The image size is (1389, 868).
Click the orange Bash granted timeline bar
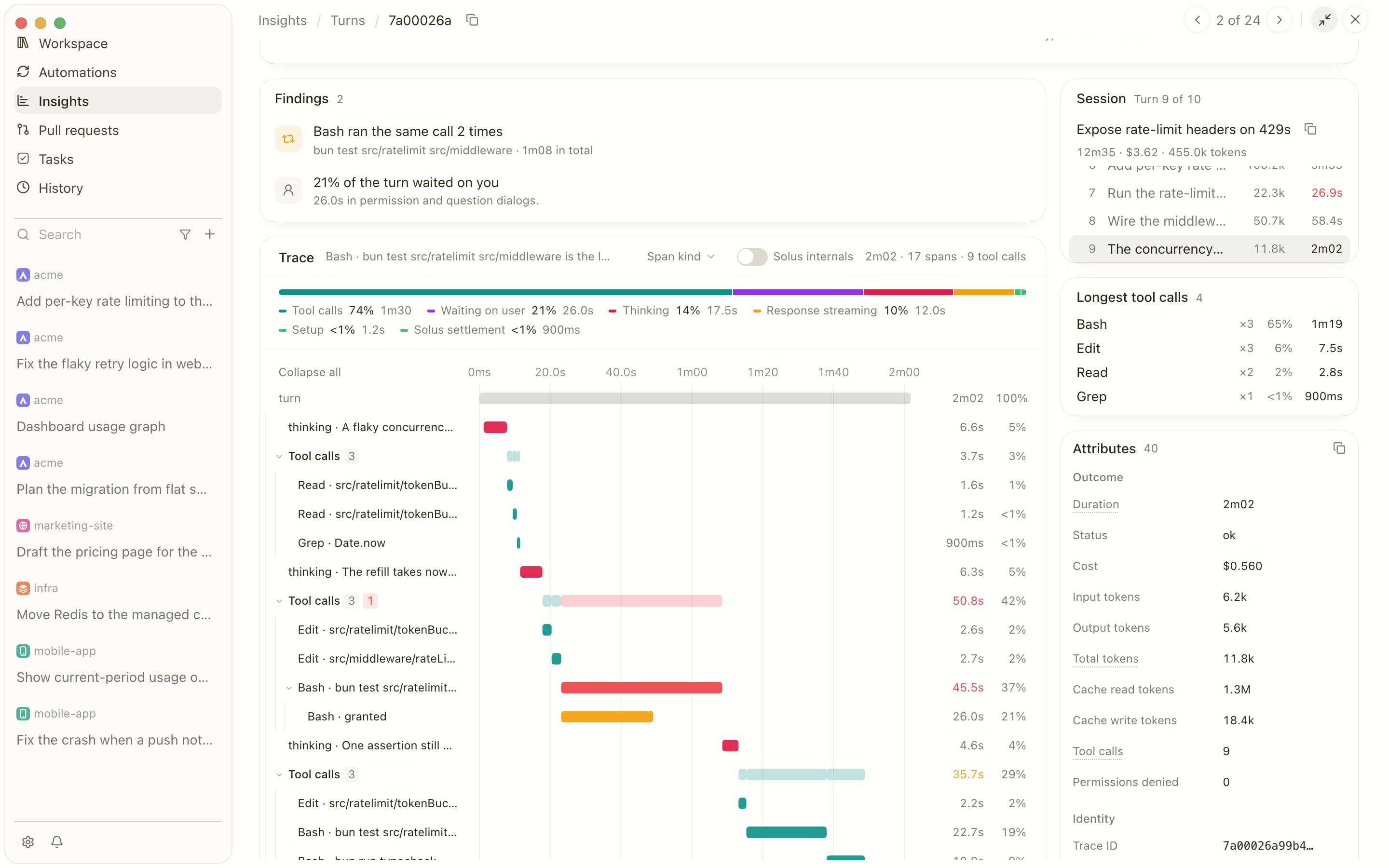coord(607,717)
